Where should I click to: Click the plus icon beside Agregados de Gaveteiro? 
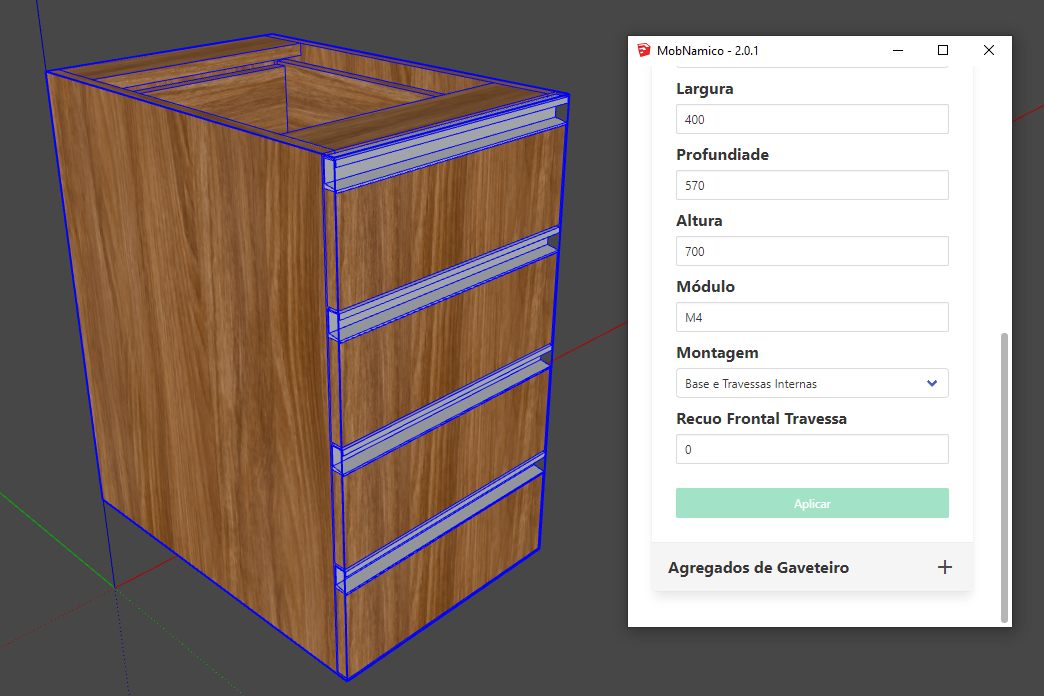944,567
